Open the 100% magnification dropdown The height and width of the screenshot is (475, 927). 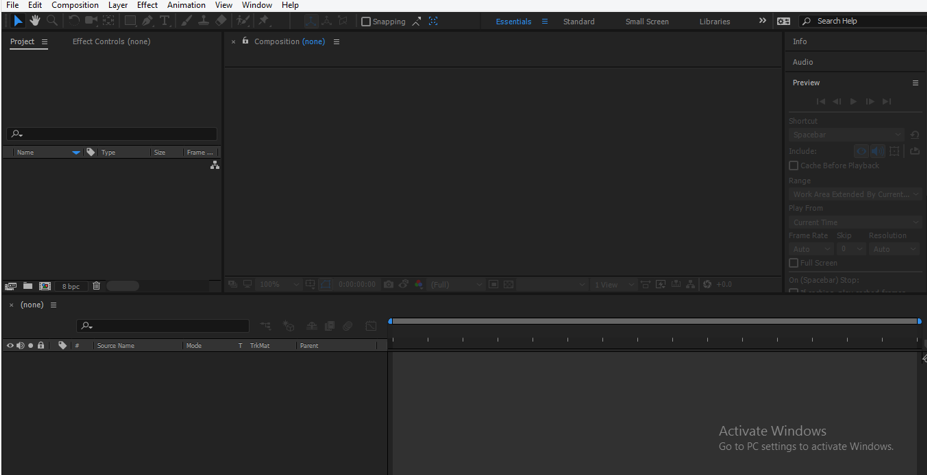point(279,285)
